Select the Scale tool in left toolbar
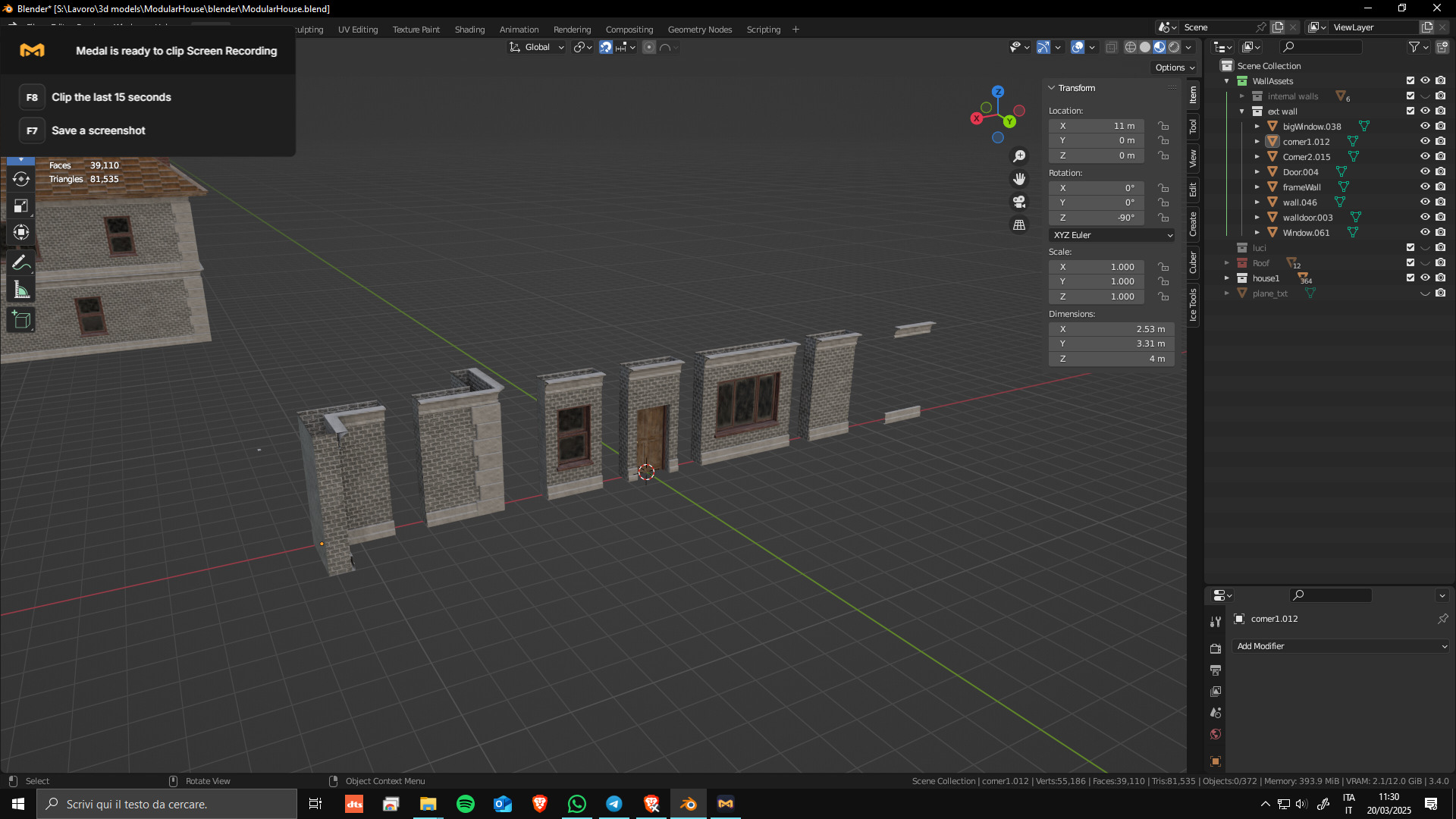 pyautogui.click(x=21, y=206)
